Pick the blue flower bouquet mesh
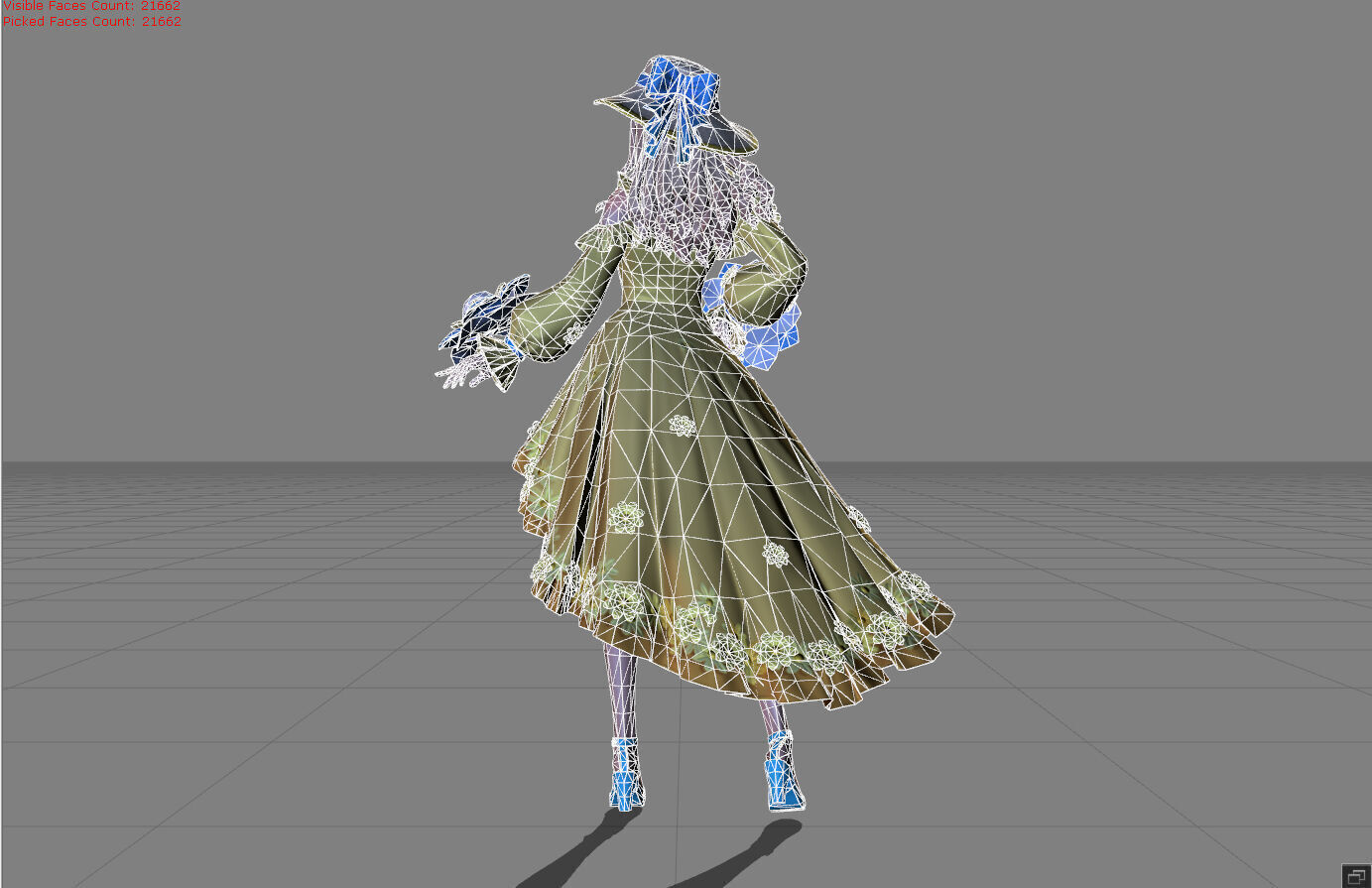The height and width of the screenshot is (888, 1372). pyautogui.click(x=486, y=317)
